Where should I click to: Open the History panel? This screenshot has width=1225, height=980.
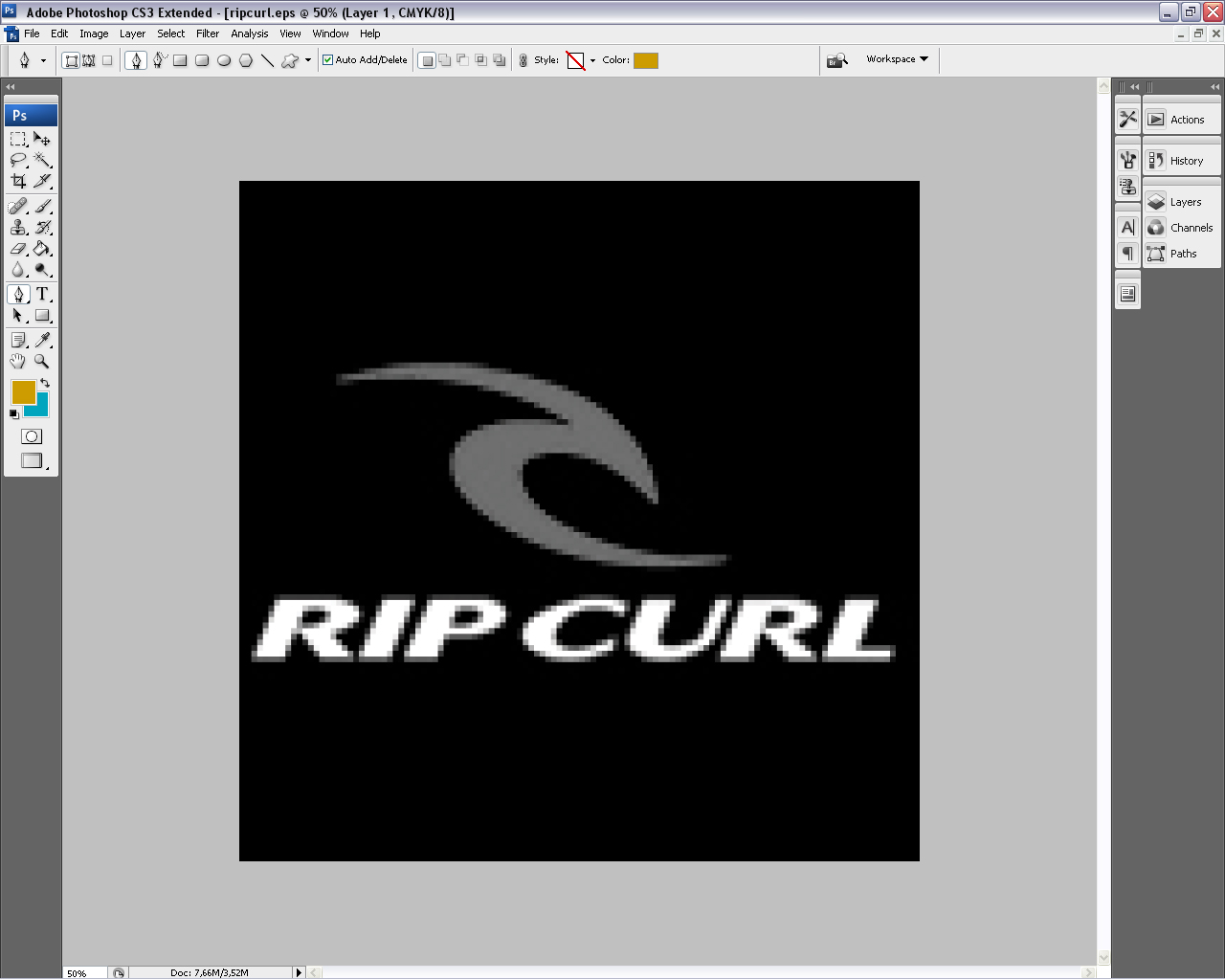pyautogui.click(x=1182, y=161)
